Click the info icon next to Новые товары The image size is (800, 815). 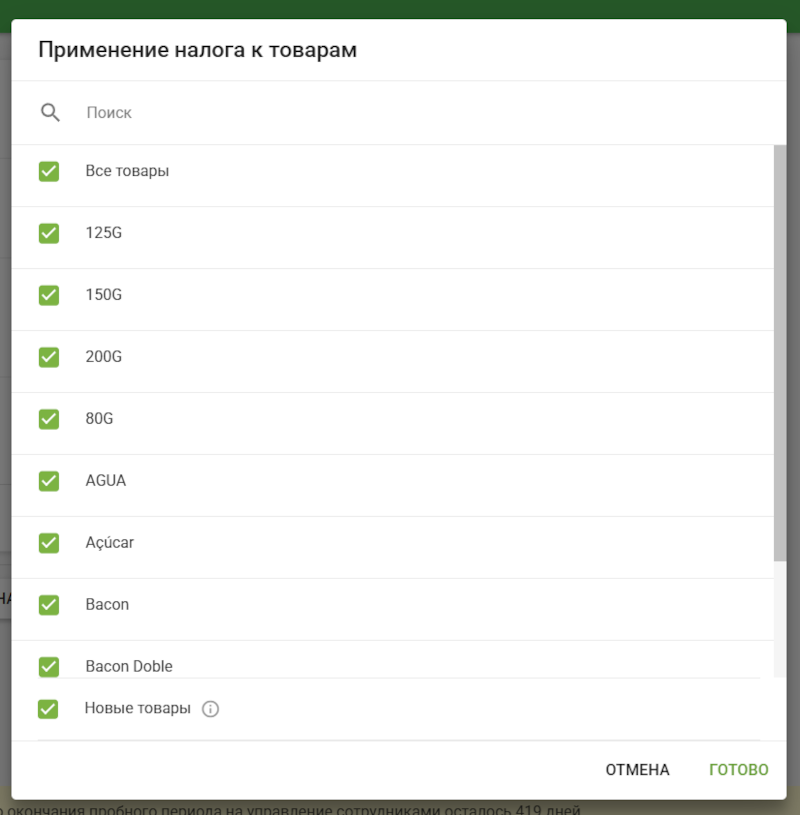(211, 708)
